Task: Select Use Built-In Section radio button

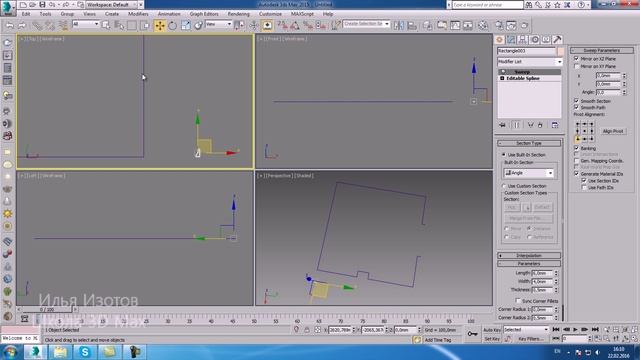Action: pos(504,155)
